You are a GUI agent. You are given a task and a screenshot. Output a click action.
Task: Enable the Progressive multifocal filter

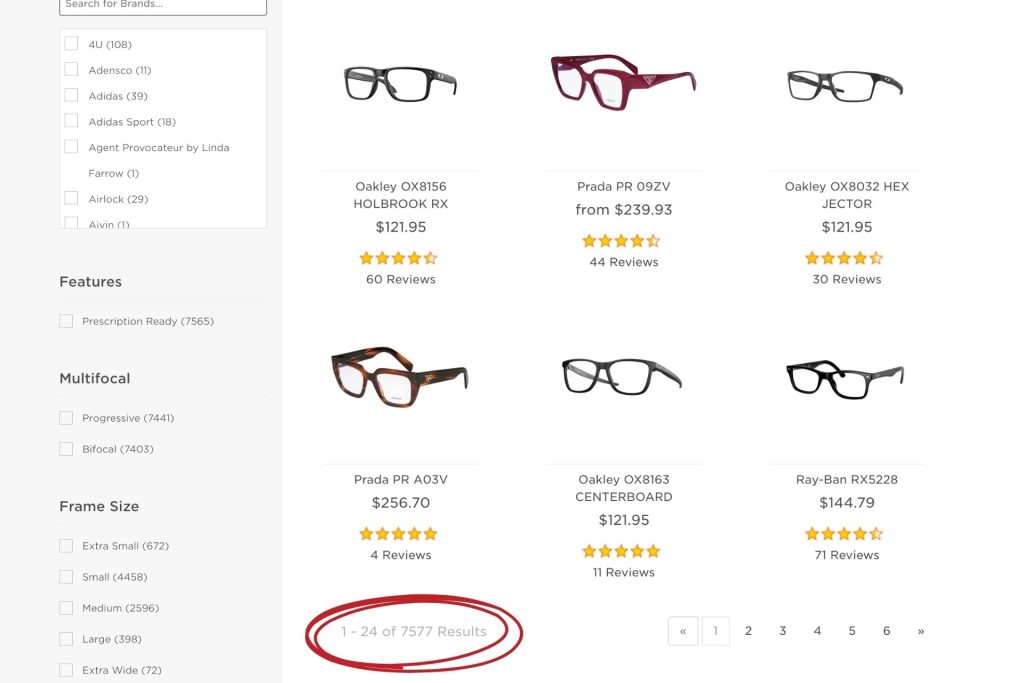click(66, 418)
